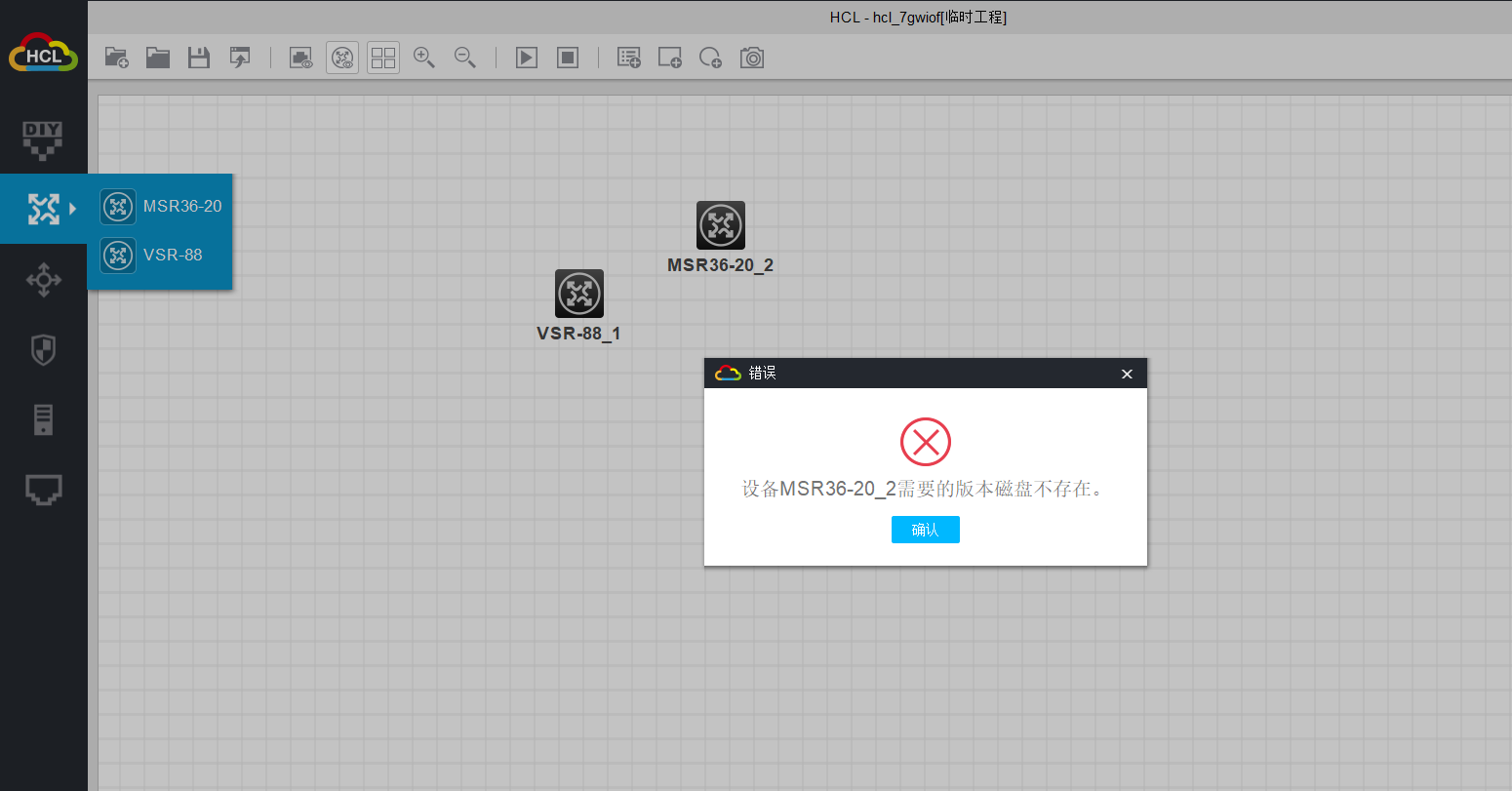This screenshot has width=1512, height=791.
Task: Open the server end-device category
Action: coord(43,419)
